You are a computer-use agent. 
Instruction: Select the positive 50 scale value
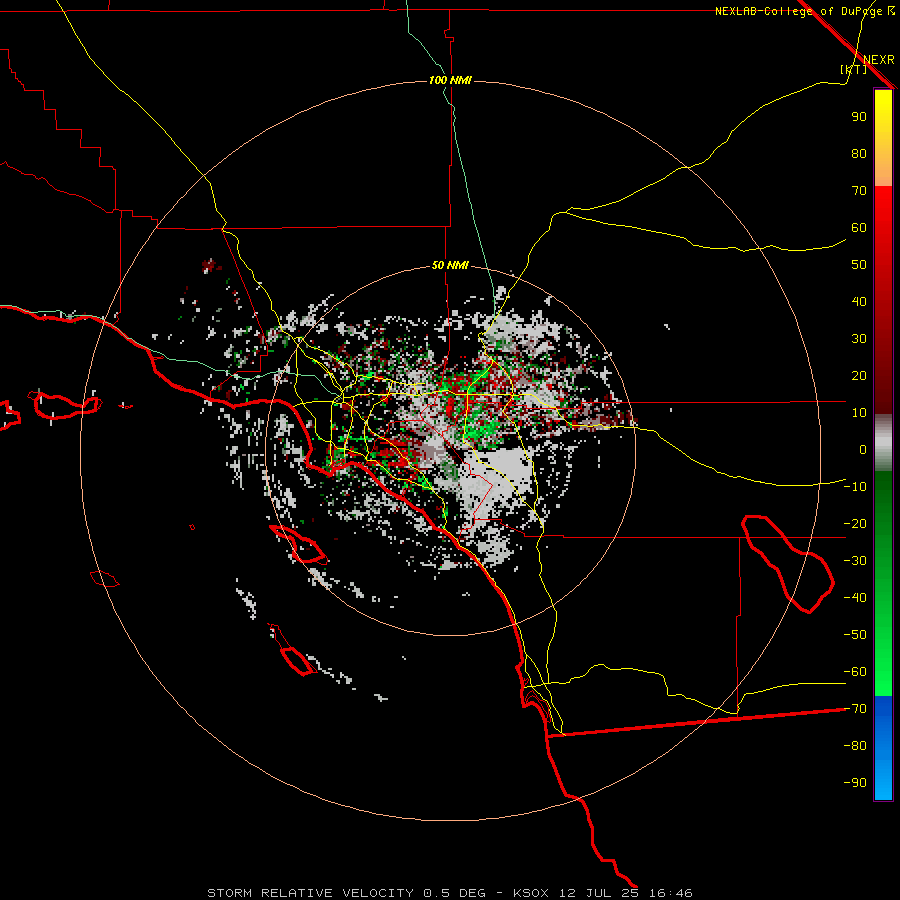tap(859, 265)
